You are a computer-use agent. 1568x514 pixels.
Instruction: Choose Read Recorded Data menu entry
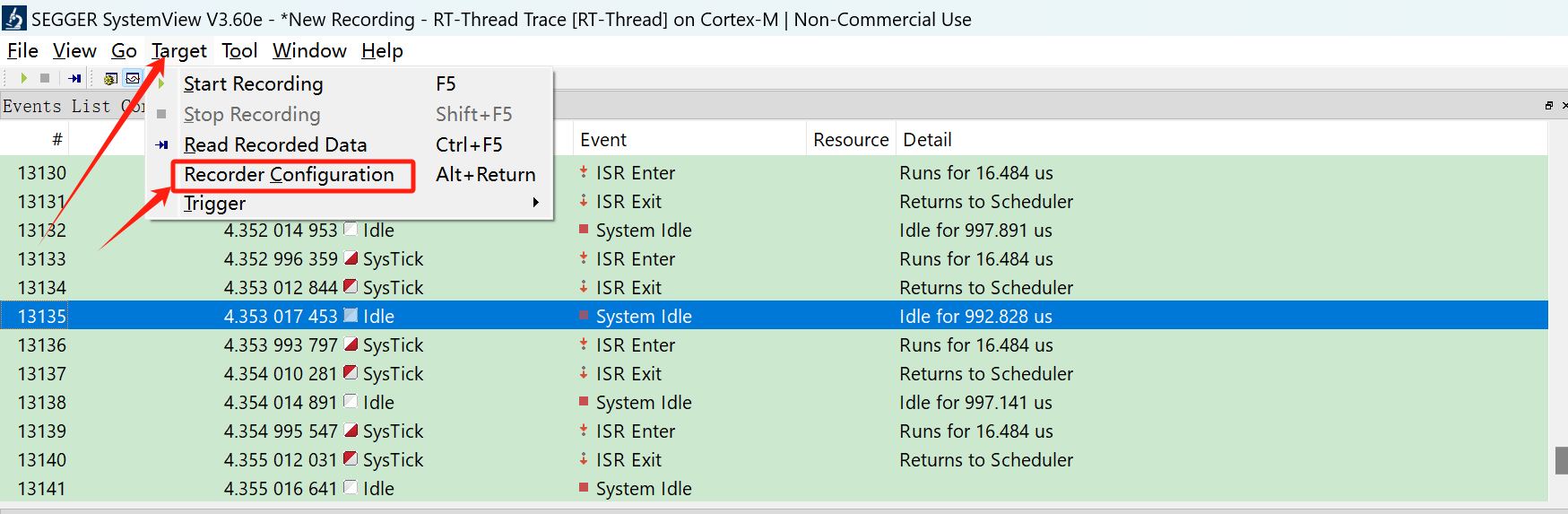coord(275,144)
